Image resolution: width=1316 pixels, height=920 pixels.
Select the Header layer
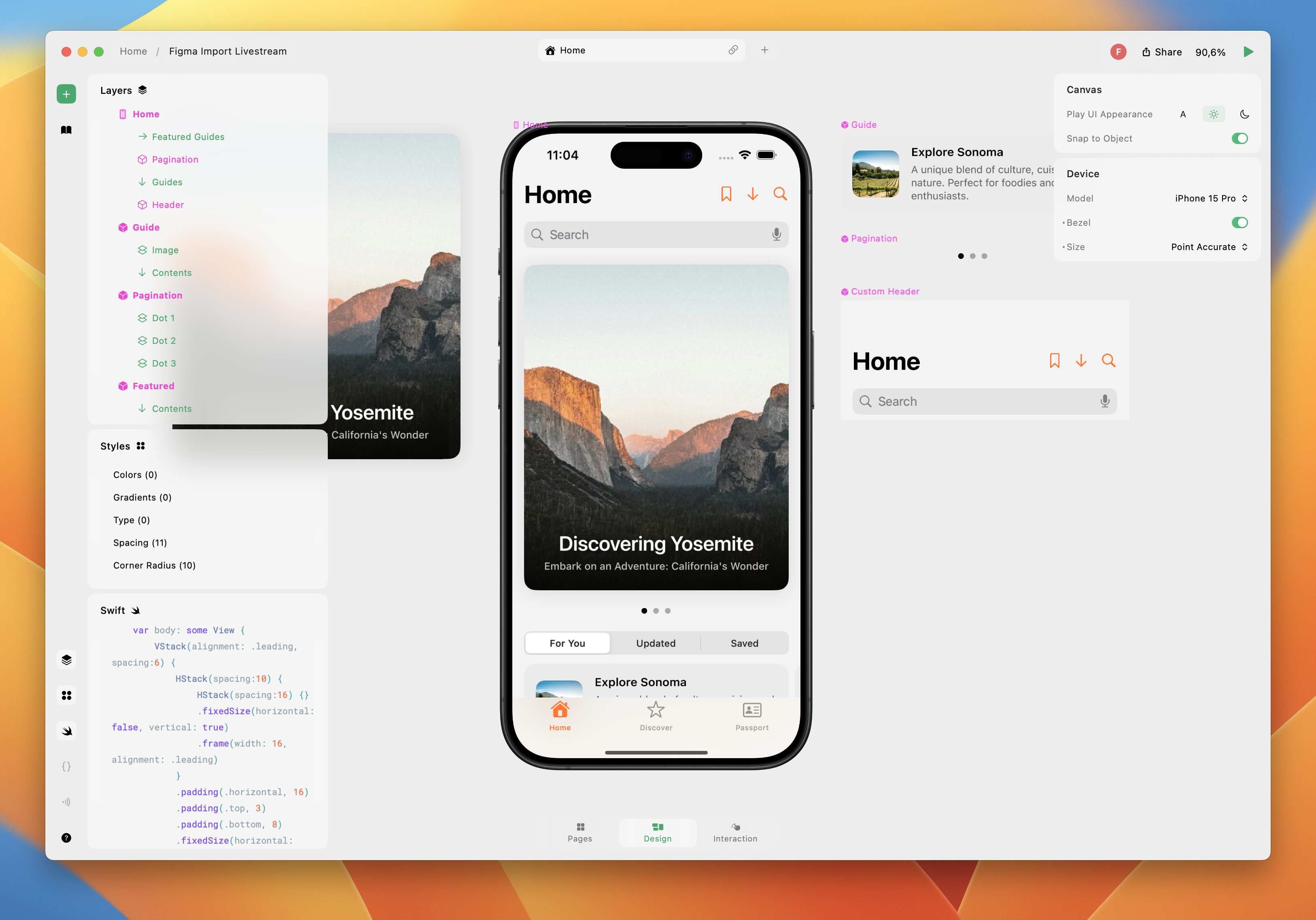(161, 205)
